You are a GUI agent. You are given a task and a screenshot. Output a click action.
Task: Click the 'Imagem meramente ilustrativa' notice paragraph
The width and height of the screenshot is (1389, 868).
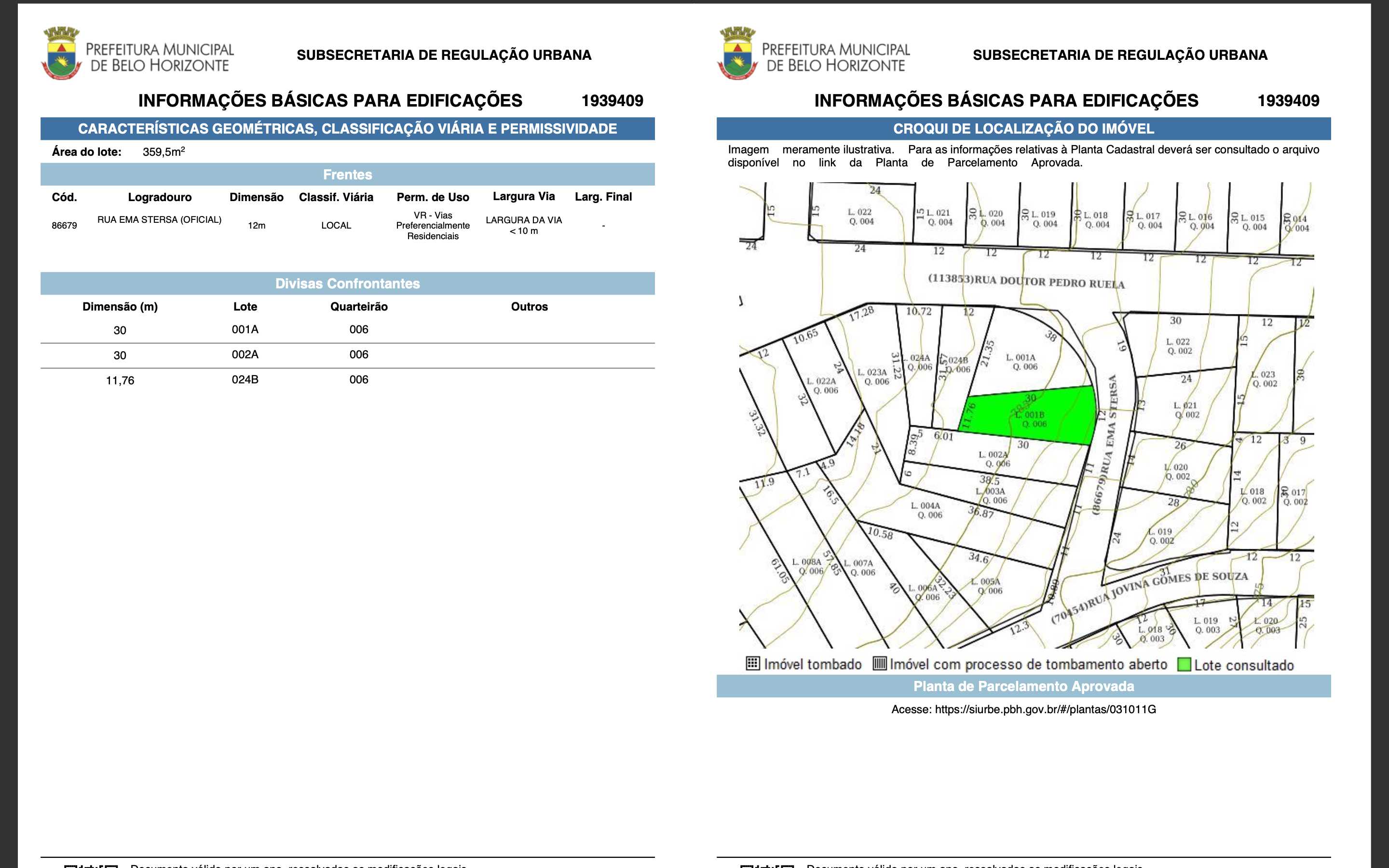(x=1023, y=156)
